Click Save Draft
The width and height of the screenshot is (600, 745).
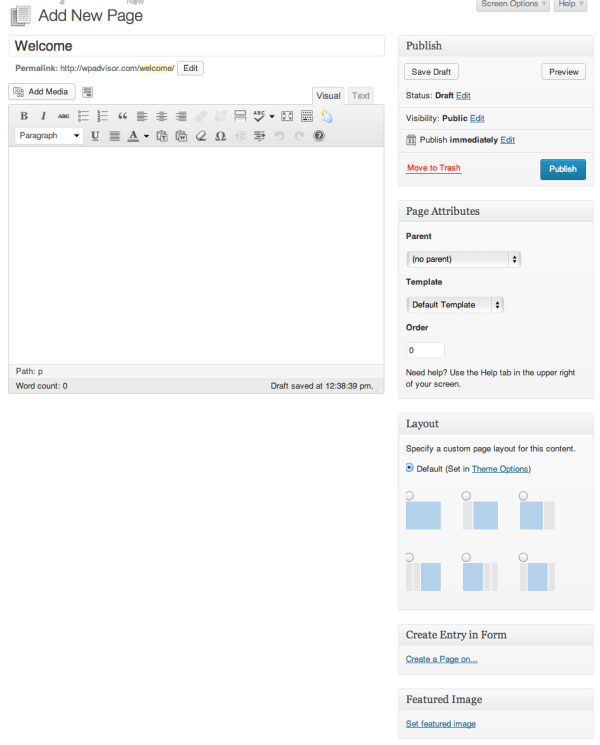click(431, 72)
